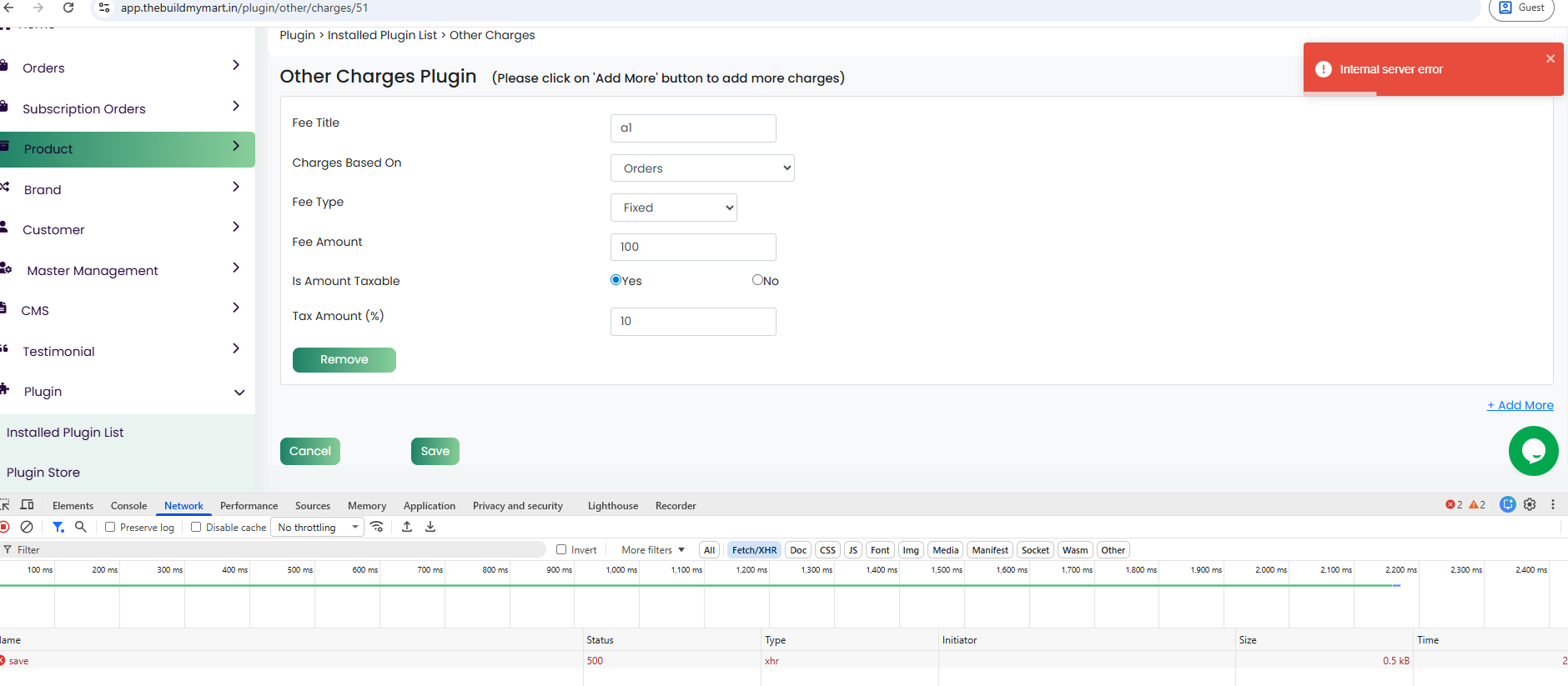Open the Guest profile button
Viewport: 1568px width, 686px height.
point(1521,8)
